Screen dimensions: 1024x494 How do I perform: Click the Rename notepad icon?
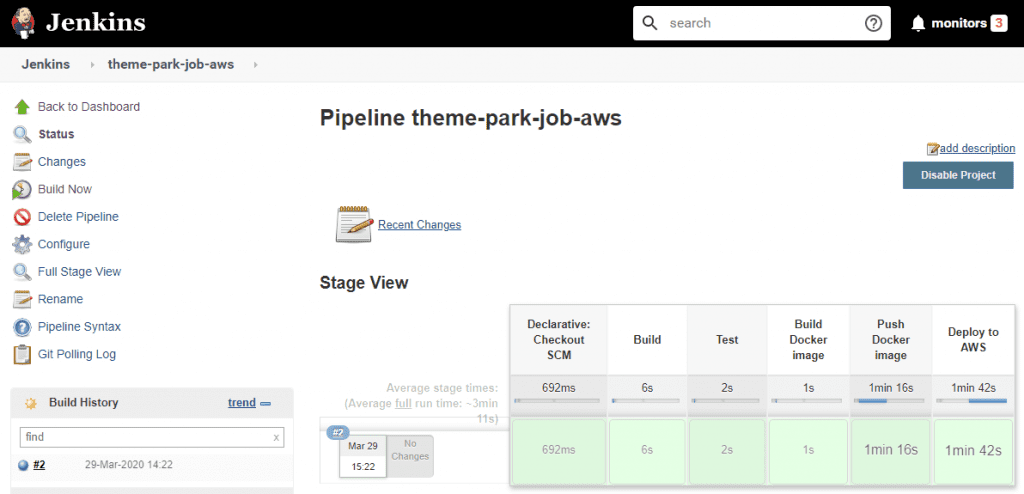coord(22,299)
